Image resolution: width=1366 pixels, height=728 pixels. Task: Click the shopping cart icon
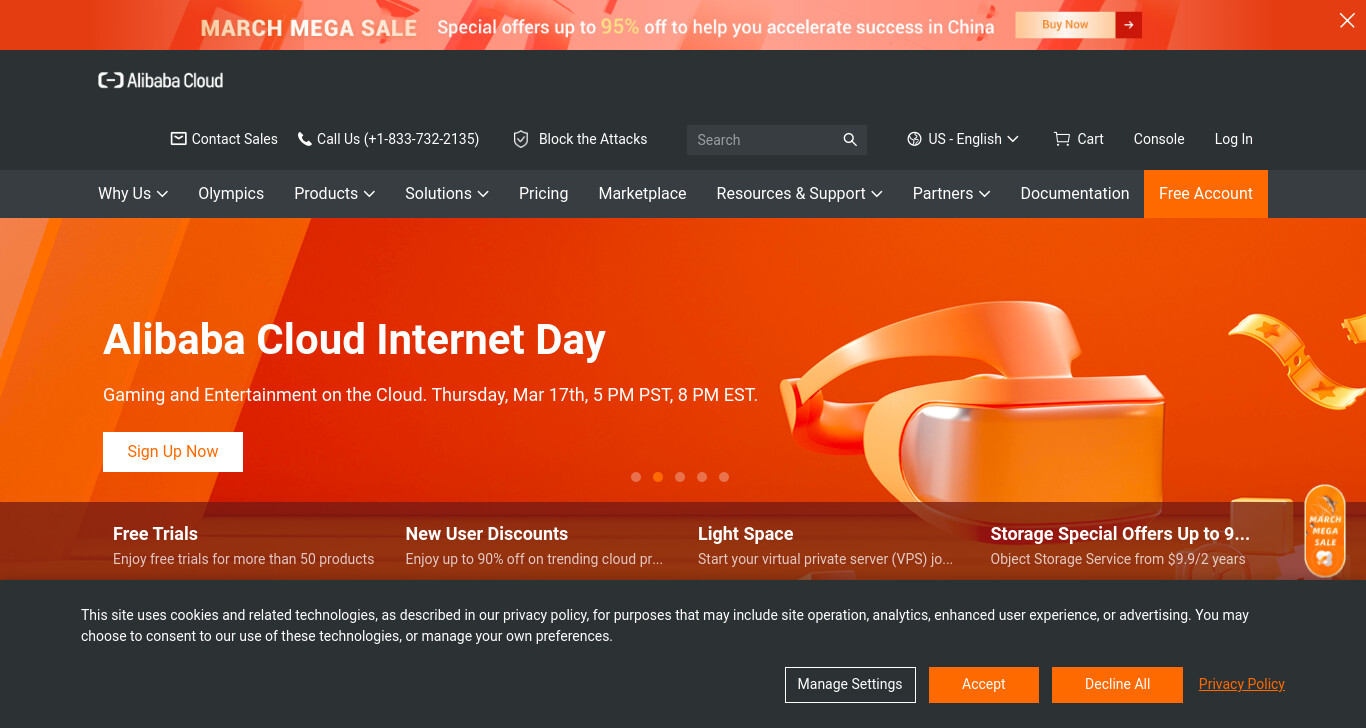(1061, 139)
